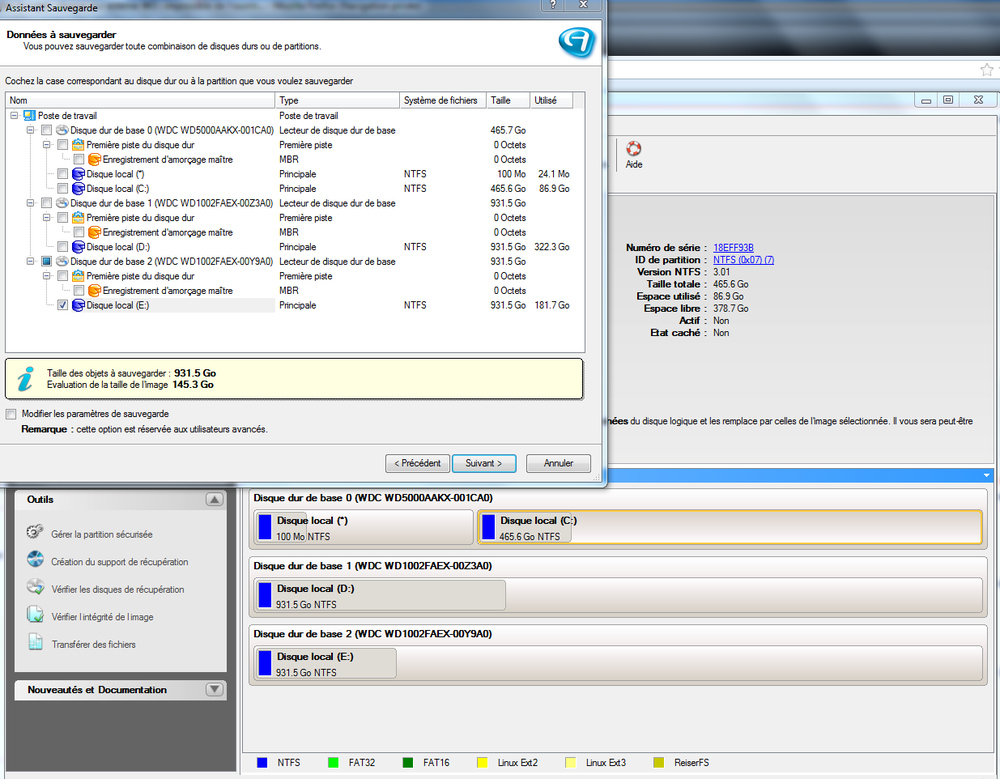Click the Vérifier l'intégrité de l'image icon

click(35, 616)
